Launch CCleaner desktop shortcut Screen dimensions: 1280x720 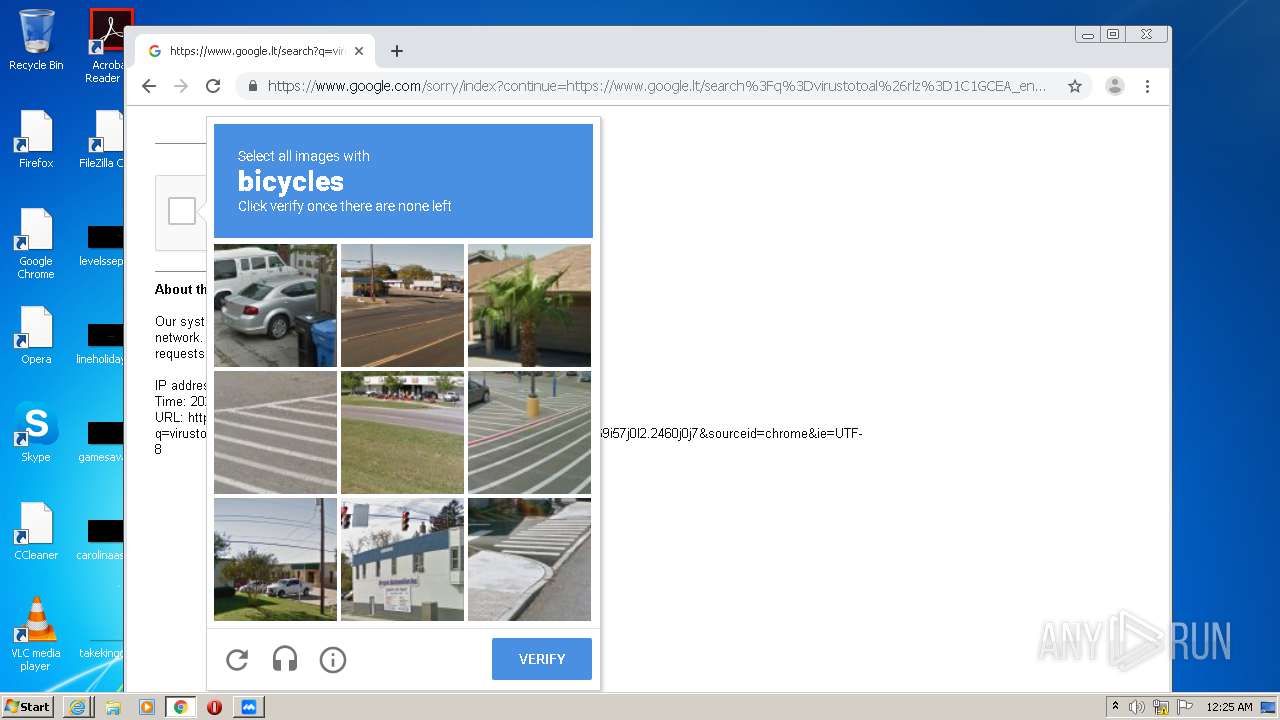click(36, 532)
